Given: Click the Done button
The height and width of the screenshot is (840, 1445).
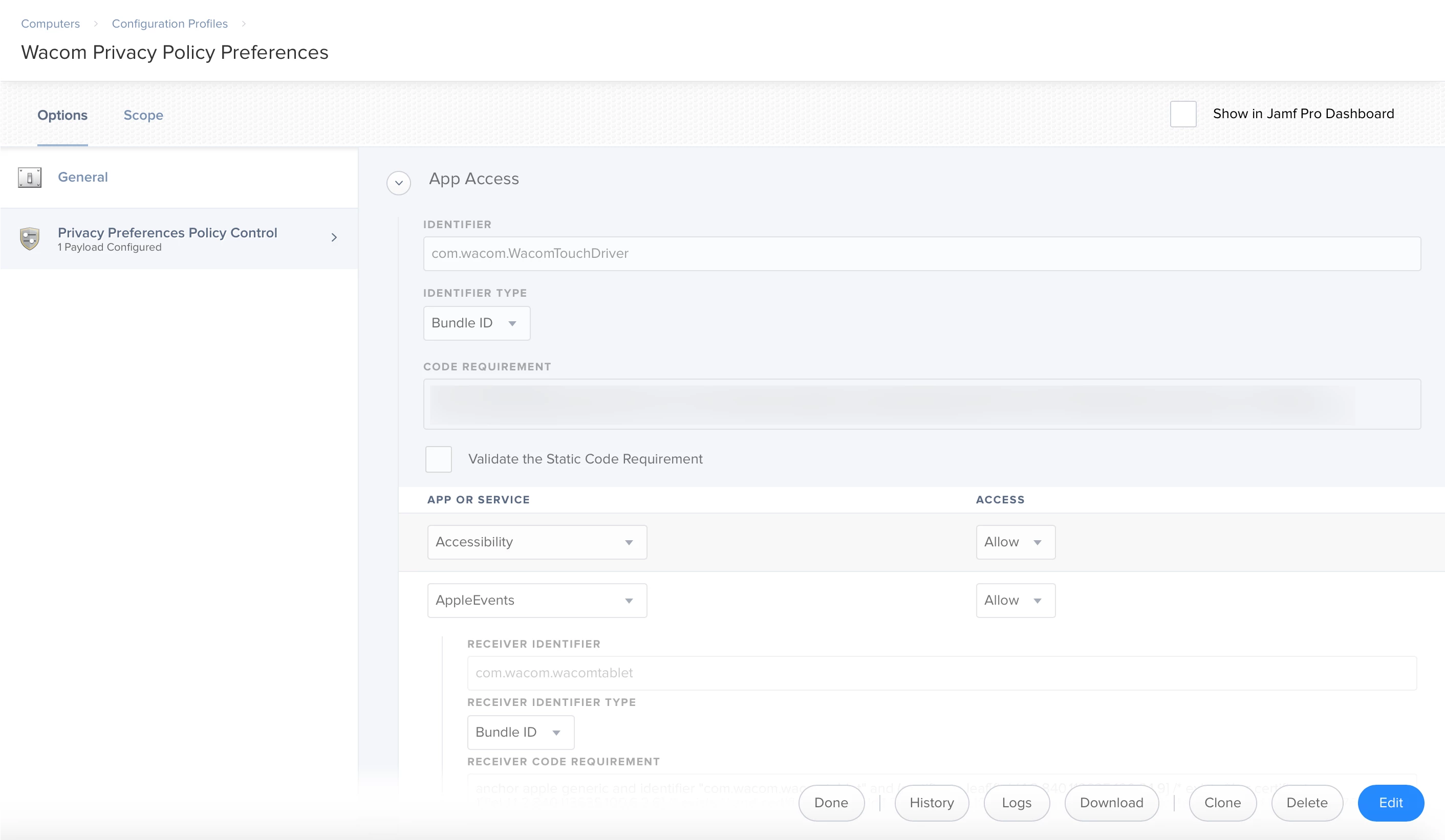Looking at the screenshot, I should pos(831,803).
